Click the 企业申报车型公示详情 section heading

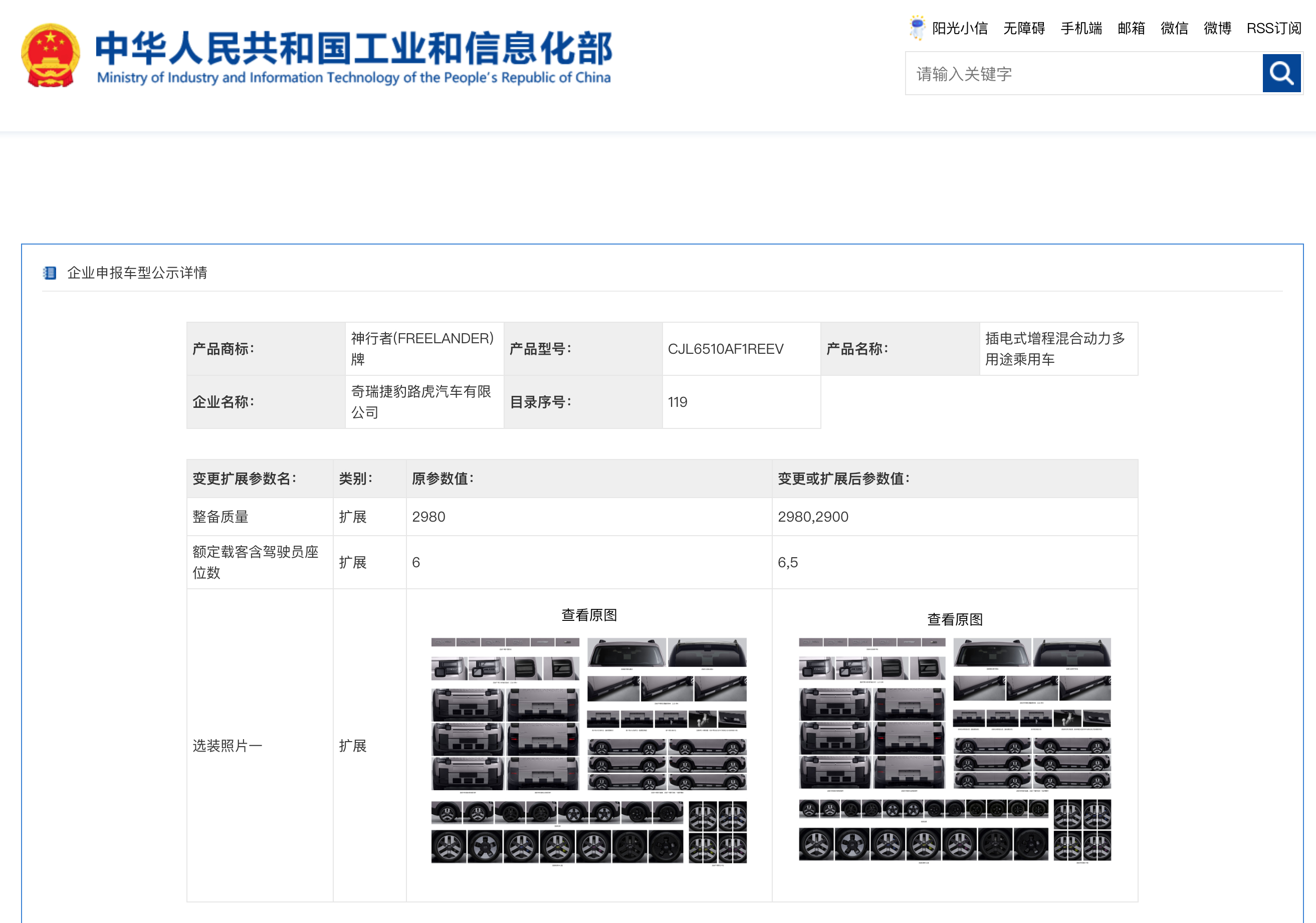pos(137,273)
